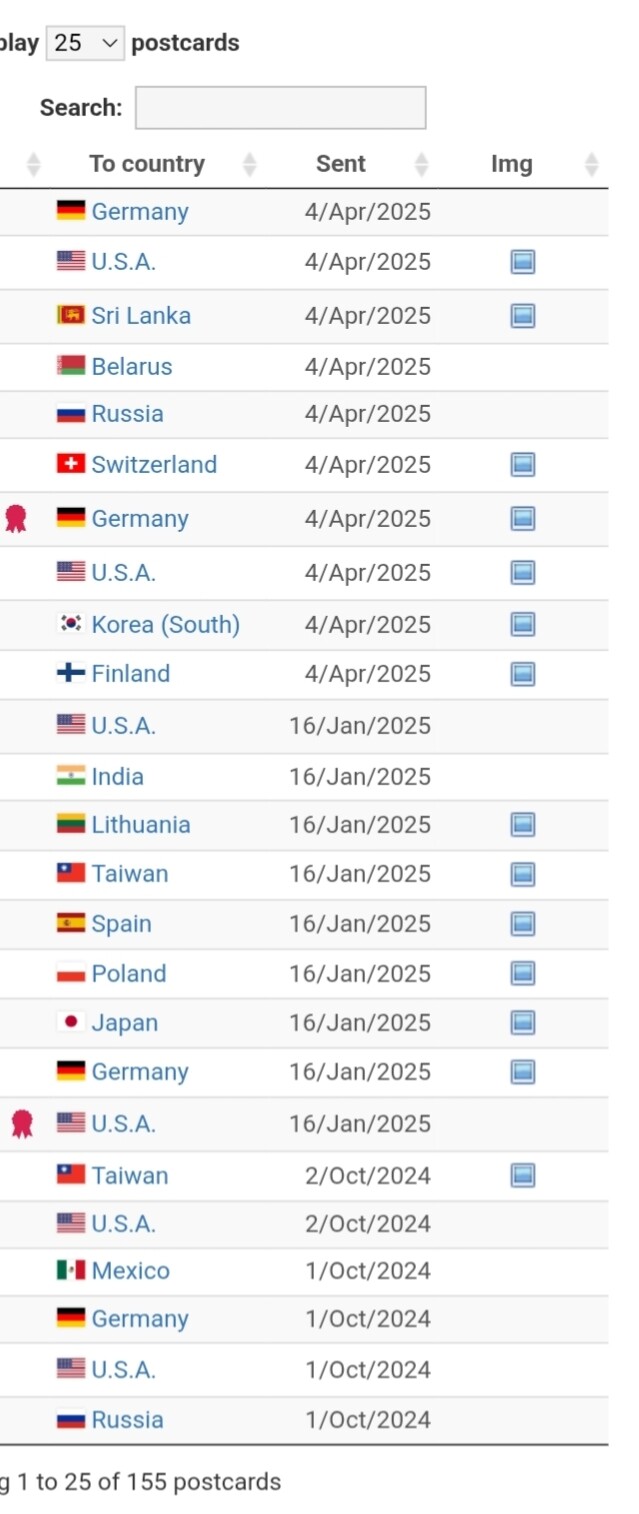View image icon for Taiwan 2/Oct/2024 postcard
This screenshot has height=1514, width=639.
(523, 1175)
